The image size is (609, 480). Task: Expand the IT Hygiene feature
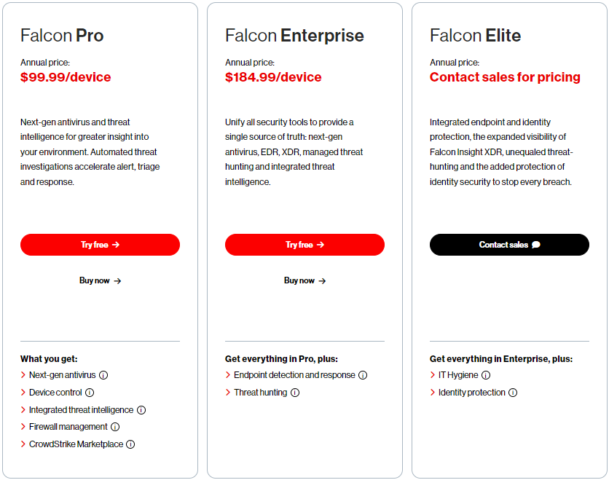coord(458,375)
